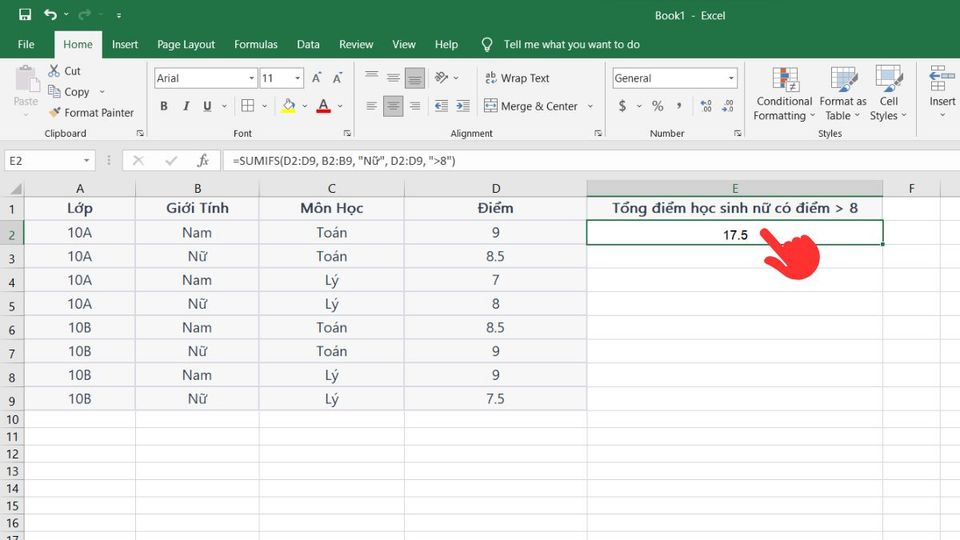Click the Comma Style icon
This screenshot has height=540, width=960.
click(679, 106)
